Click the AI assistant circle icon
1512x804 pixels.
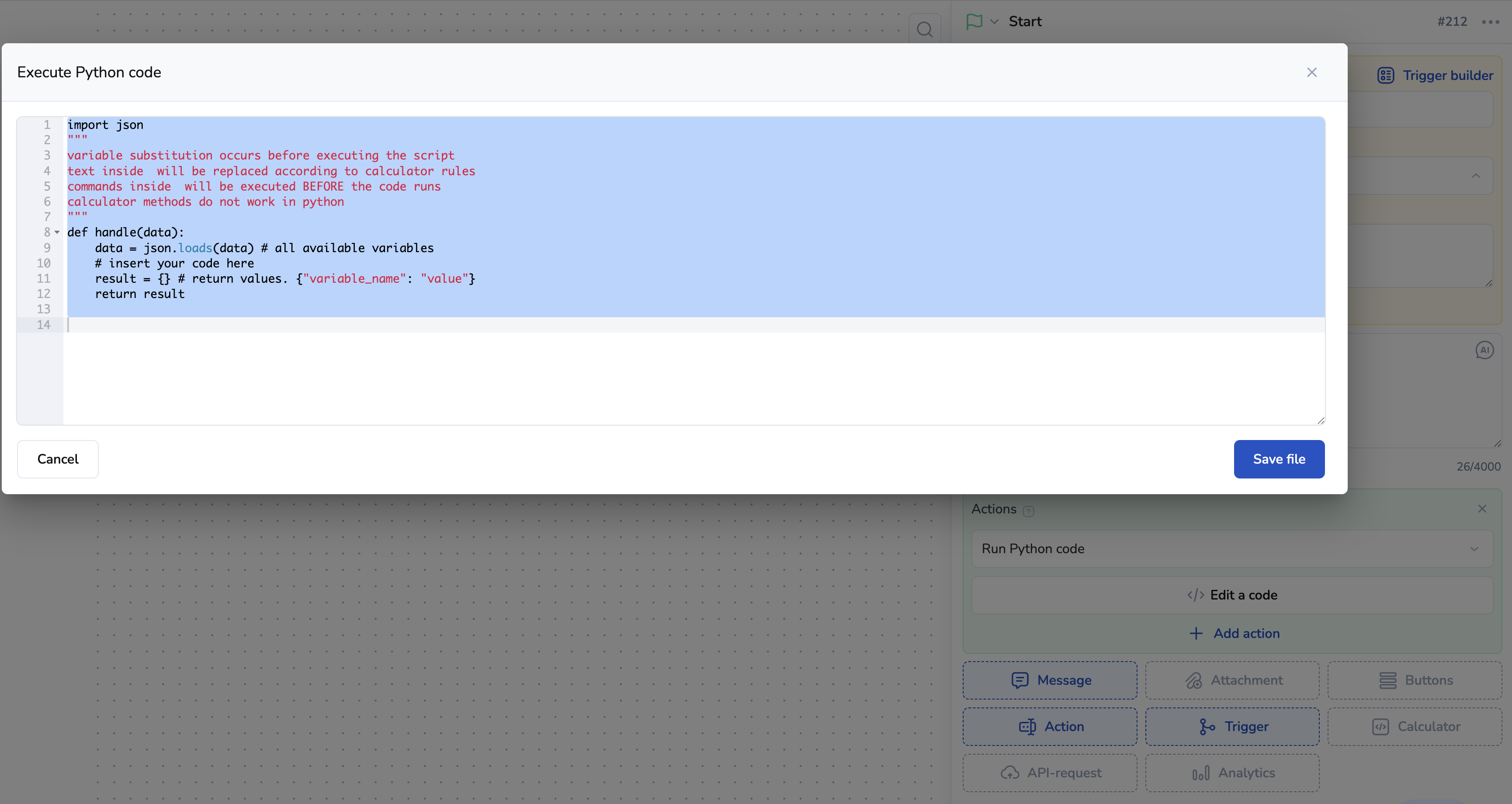1484,350
